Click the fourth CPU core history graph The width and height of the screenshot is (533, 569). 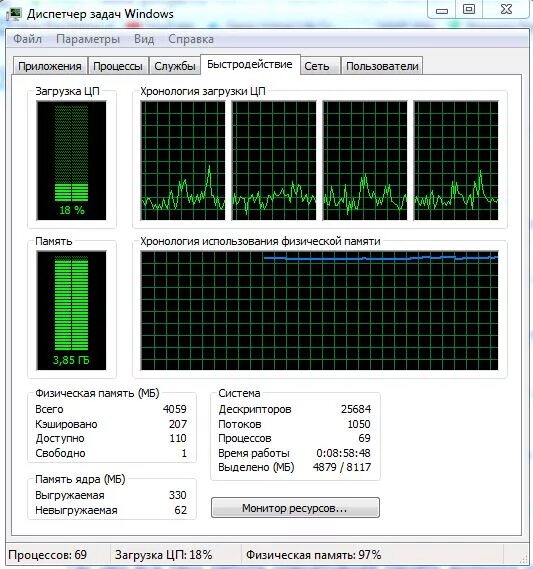456,160
